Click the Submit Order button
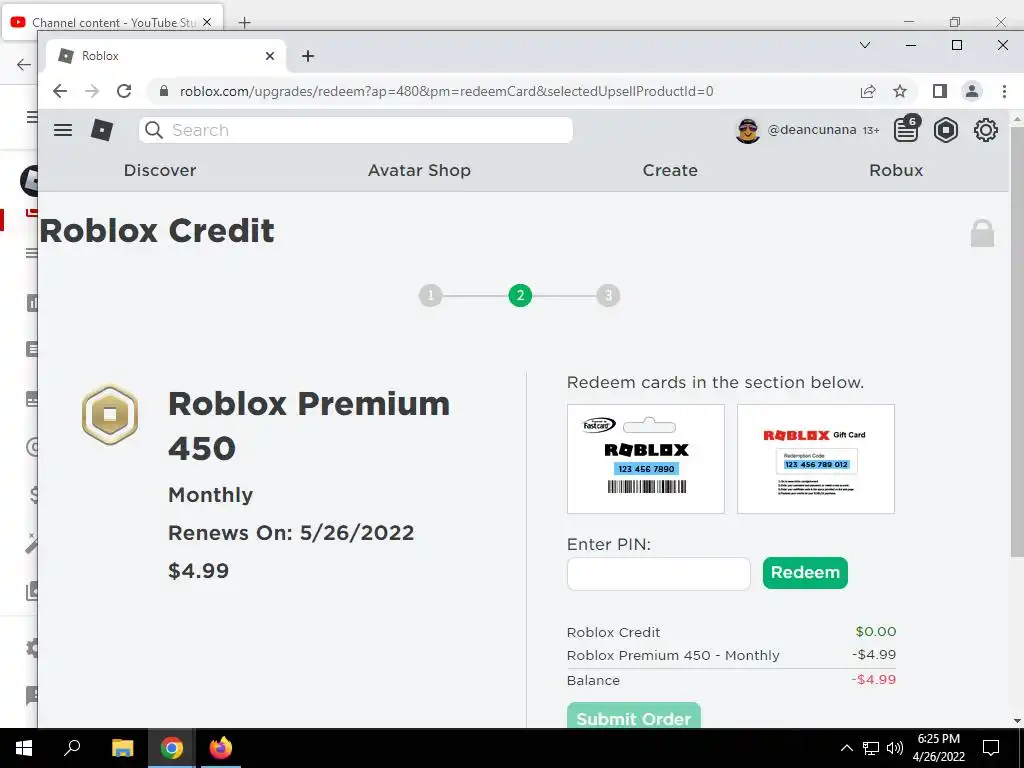 633,716
